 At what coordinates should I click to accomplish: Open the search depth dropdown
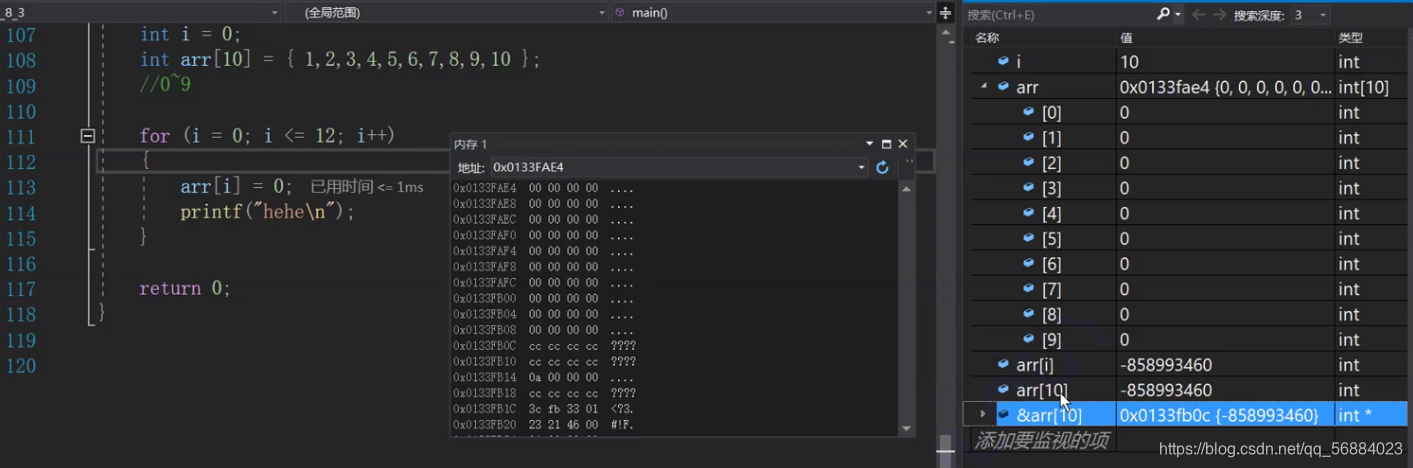(1323, 15)
